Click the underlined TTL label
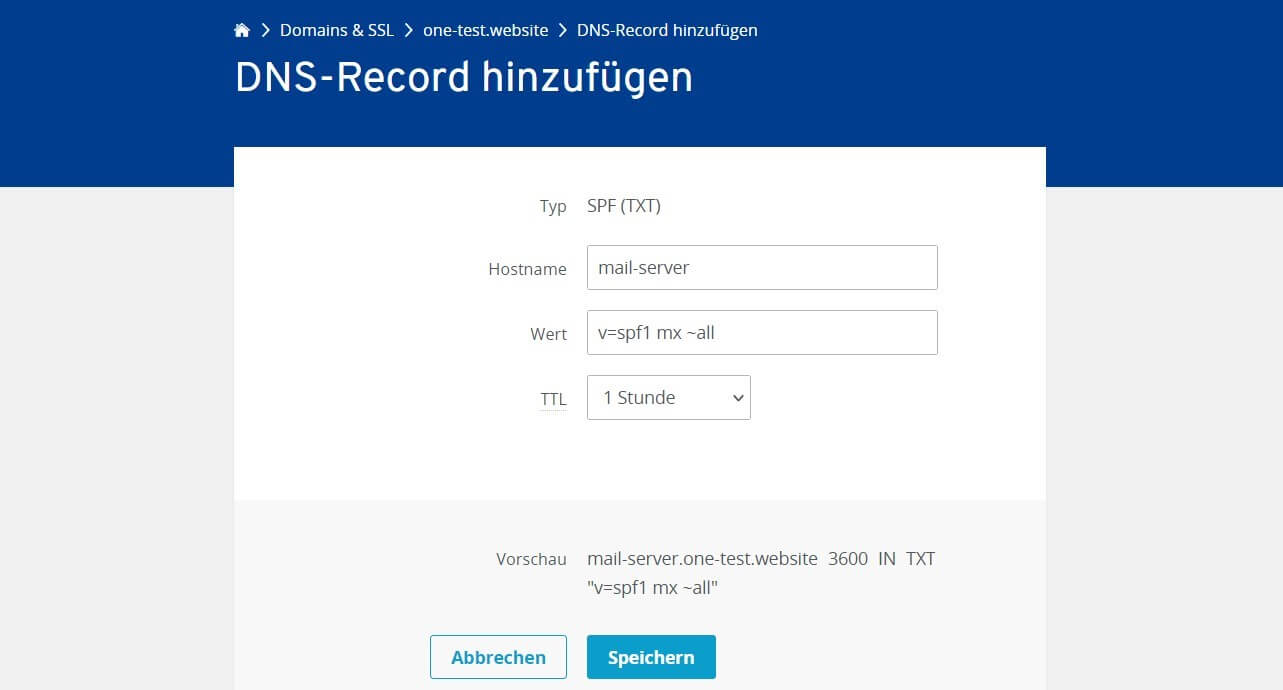The width and height of the screenshot is (1283, 690). [x=553, y=399]
